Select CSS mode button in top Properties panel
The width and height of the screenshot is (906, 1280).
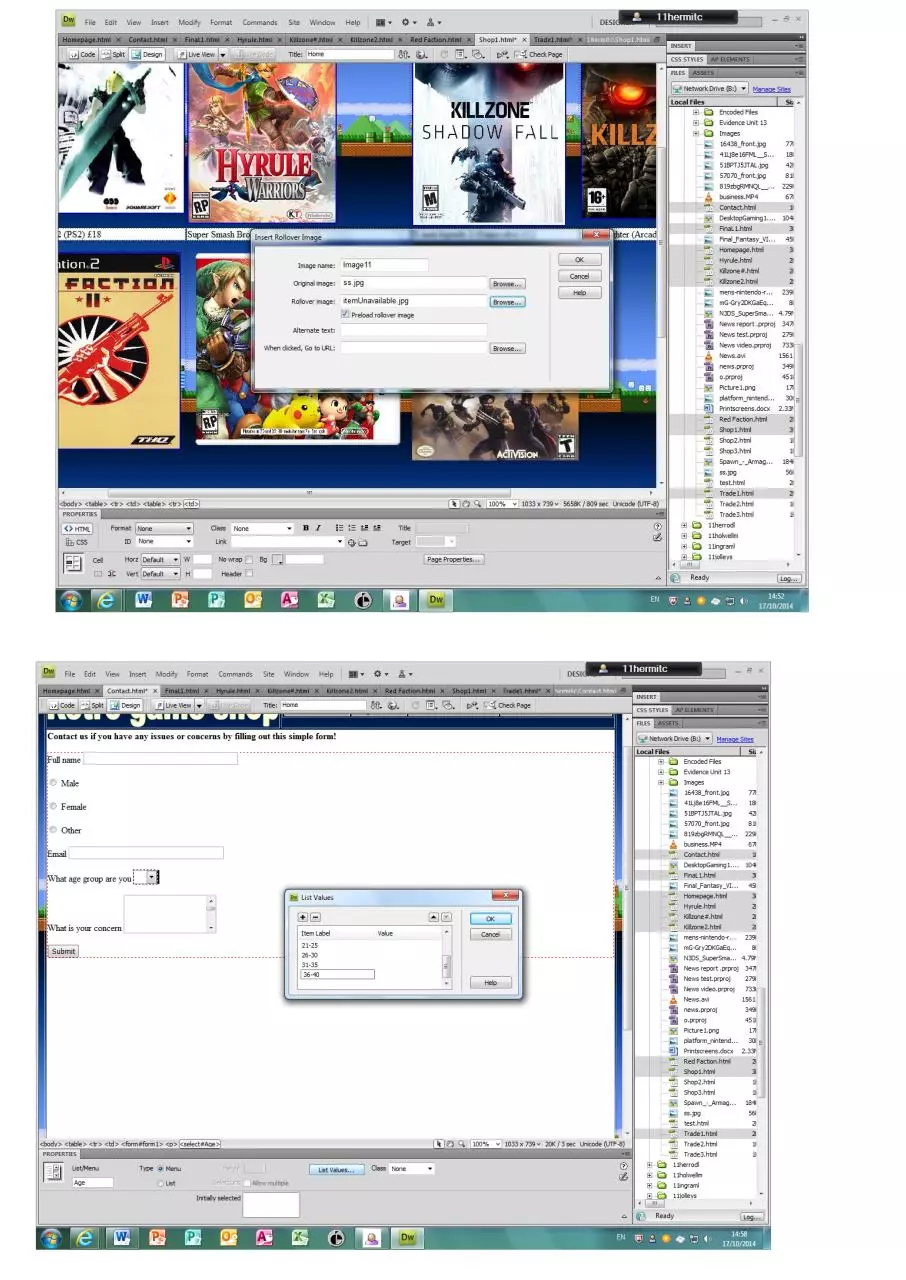(x=77, y=542)
